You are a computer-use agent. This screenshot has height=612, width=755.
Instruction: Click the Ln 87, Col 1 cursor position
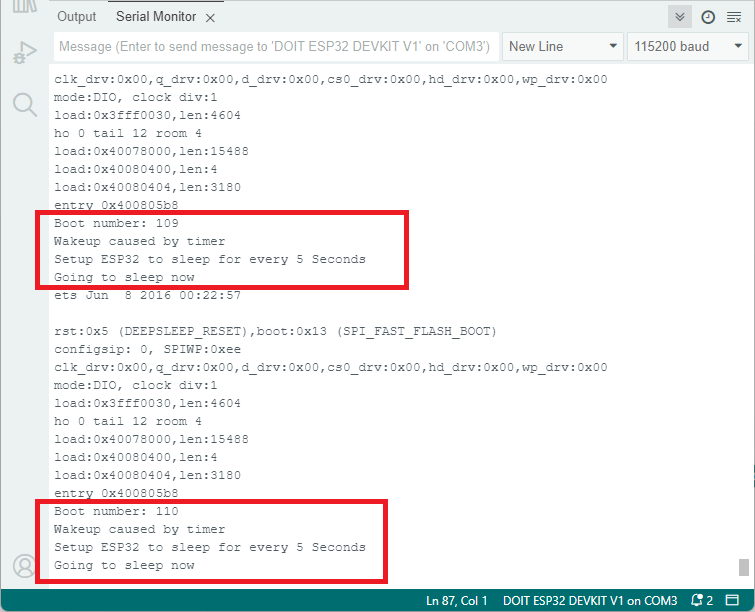[457, 600]
